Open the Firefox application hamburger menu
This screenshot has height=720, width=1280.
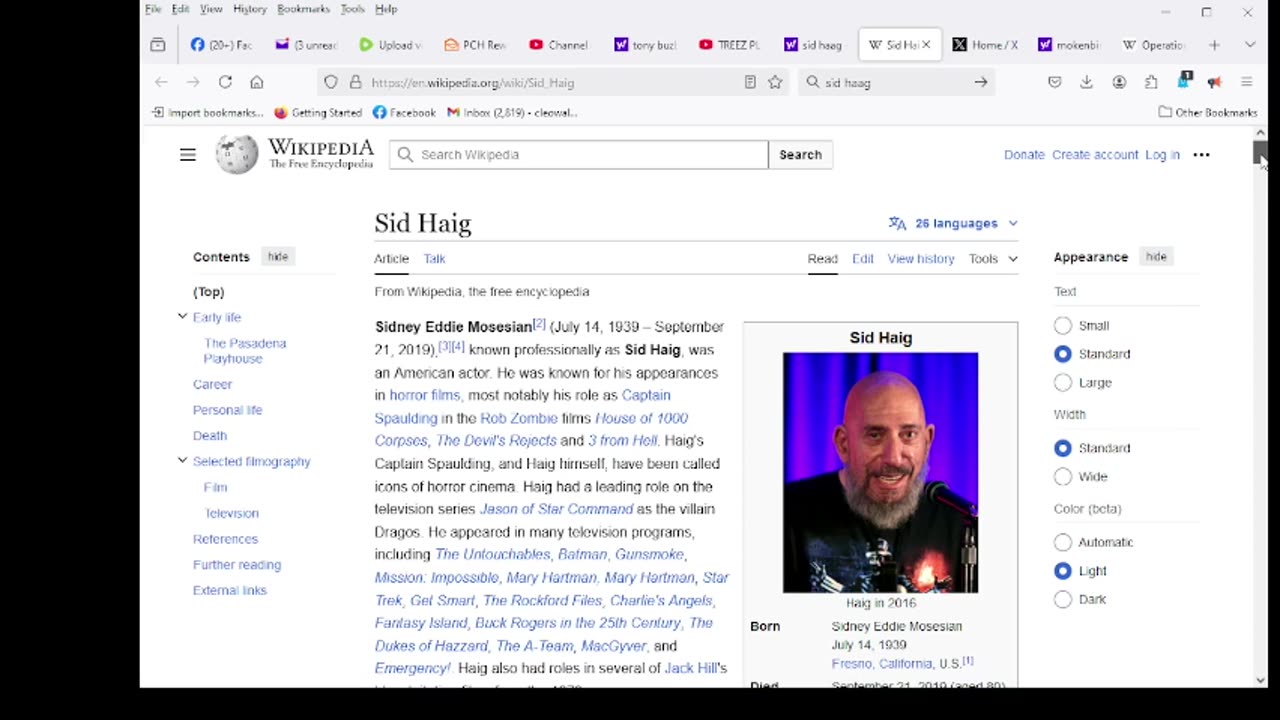click(x=1246, y=83)
